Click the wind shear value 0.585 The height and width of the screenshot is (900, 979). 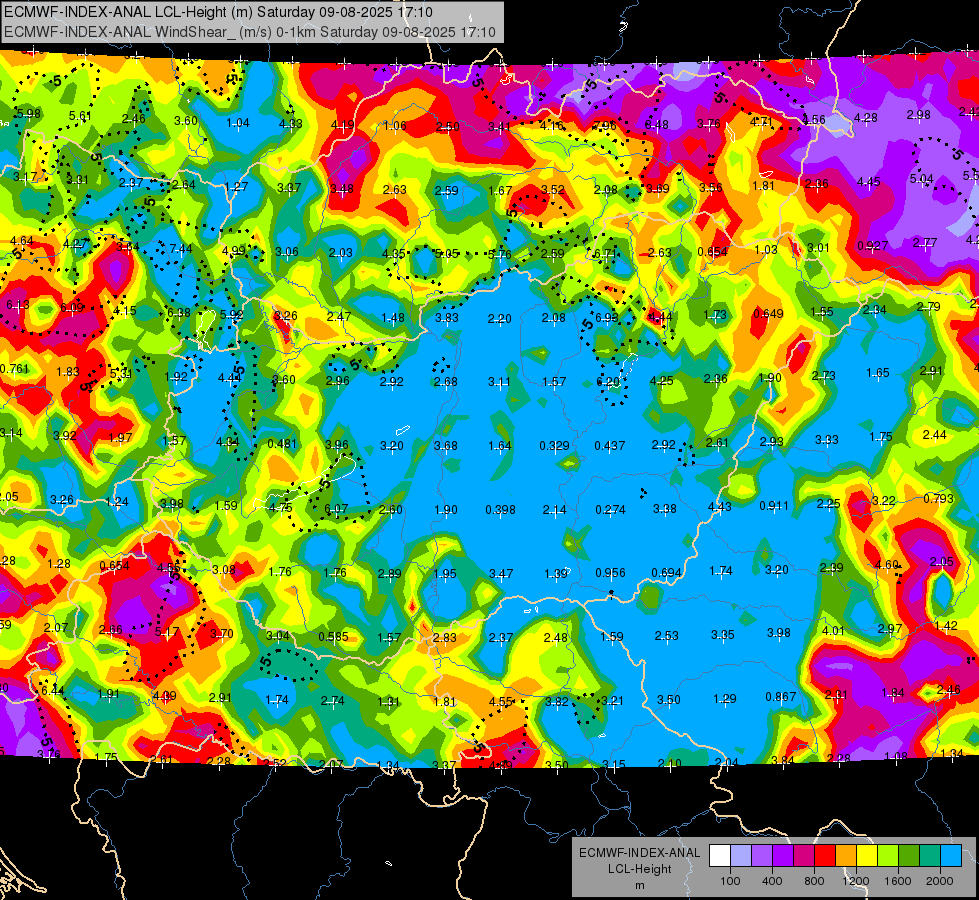pos(333,636)
